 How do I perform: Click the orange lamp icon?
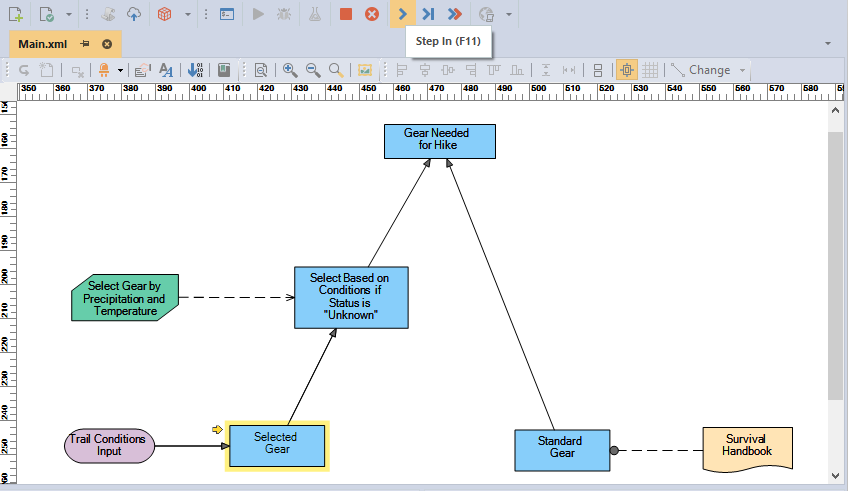click(104, 70)
